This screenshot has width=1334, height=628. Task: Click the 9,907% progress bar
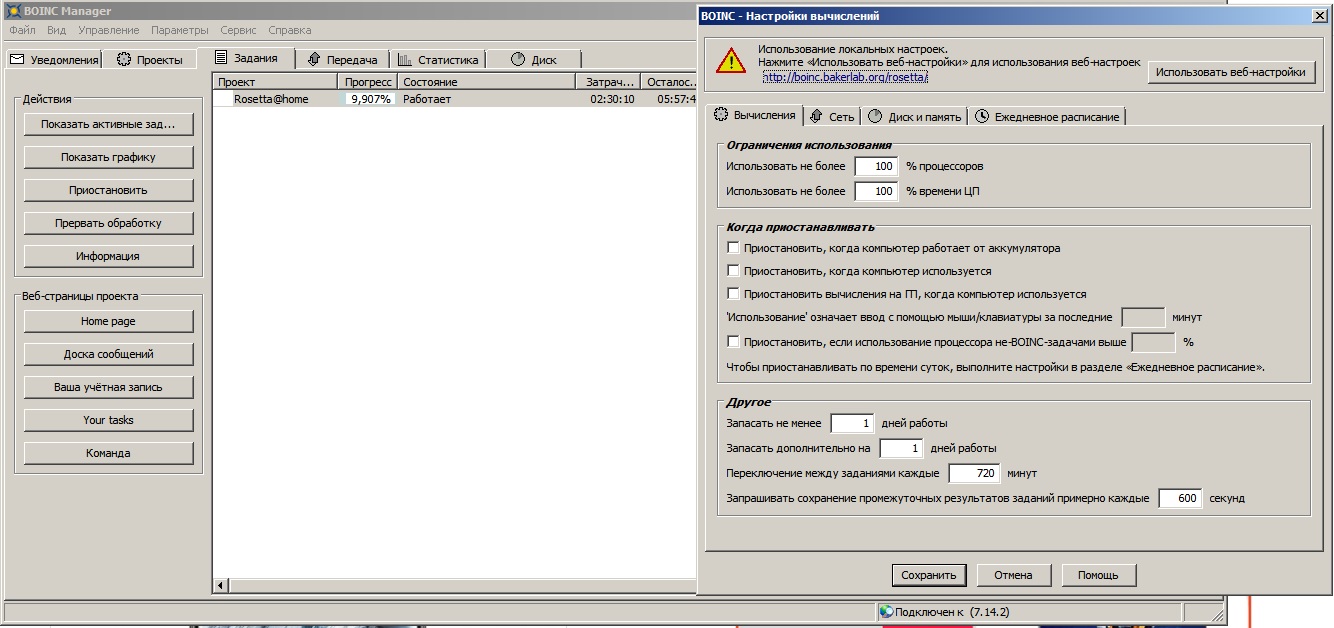point(369,99)
